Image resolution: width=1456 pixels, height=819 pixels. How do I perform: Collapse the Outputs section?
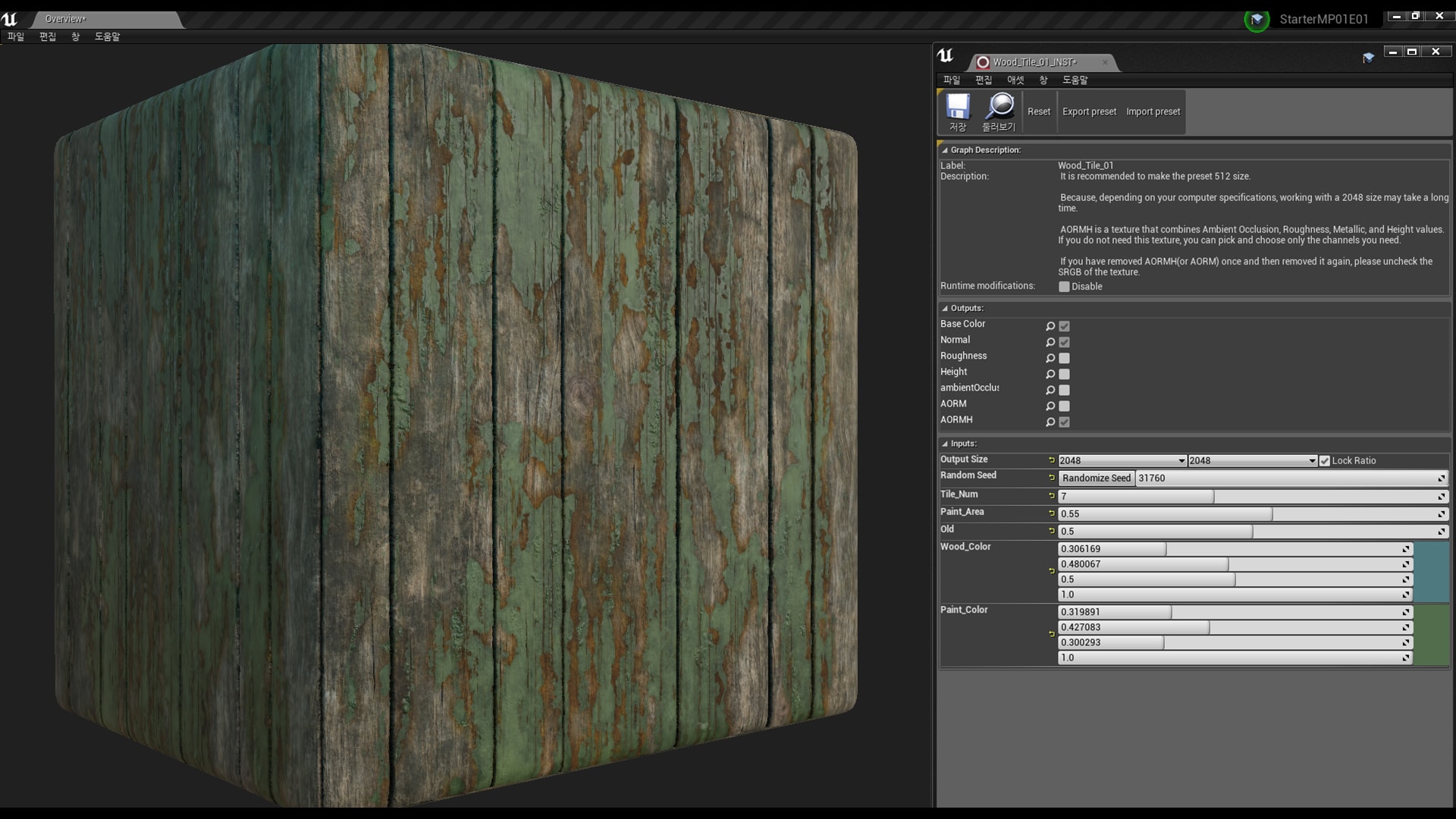coord(944,308)
